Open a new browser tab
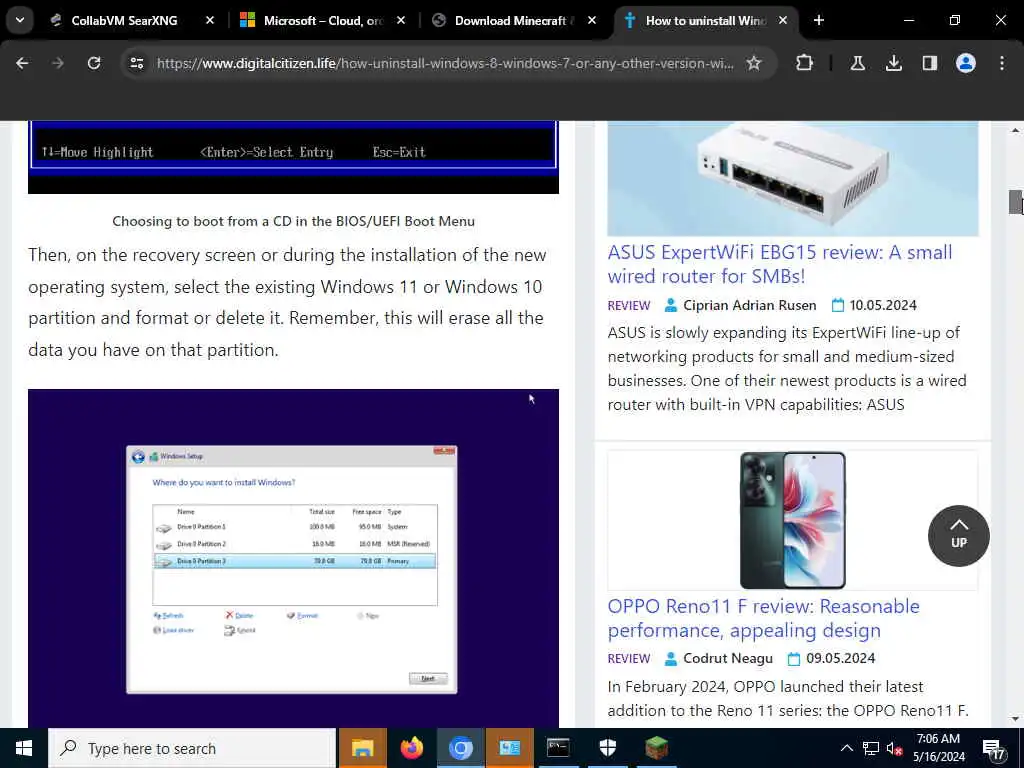This screenshot has height=768, width=1024. 819,21
